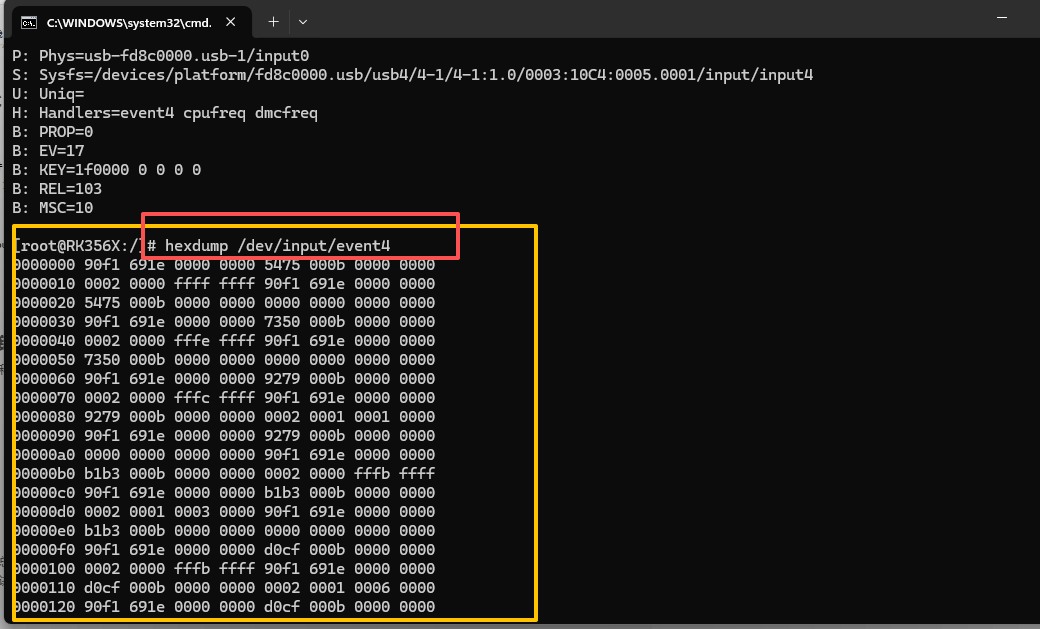Click the hexdump row at offset 0000120
Viewport: 1040px width, 629px height.
point(224,607)
